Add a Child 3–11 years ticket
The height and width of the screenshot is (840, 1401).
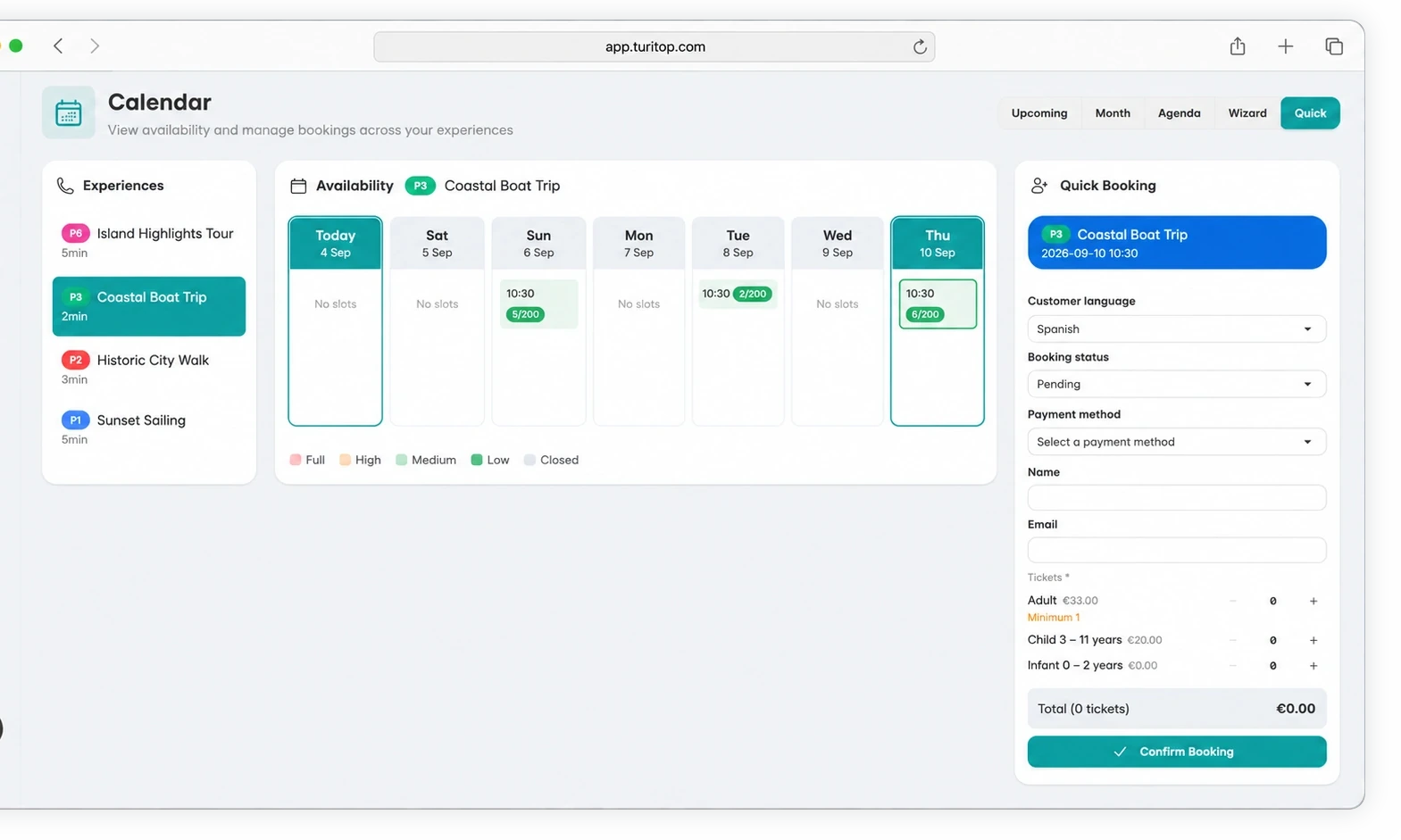[1313, 641]
